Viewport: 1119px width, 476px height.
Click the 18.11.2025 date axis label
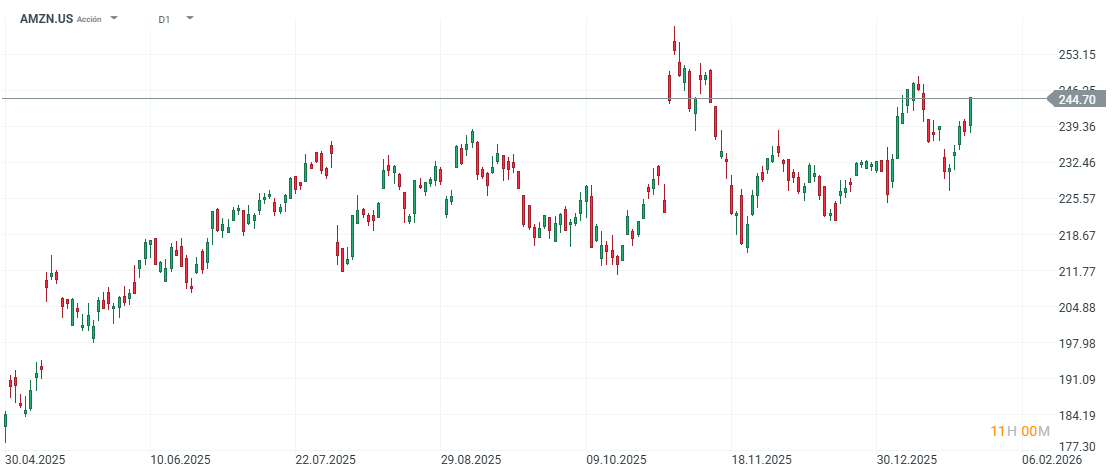pos(763,460)
